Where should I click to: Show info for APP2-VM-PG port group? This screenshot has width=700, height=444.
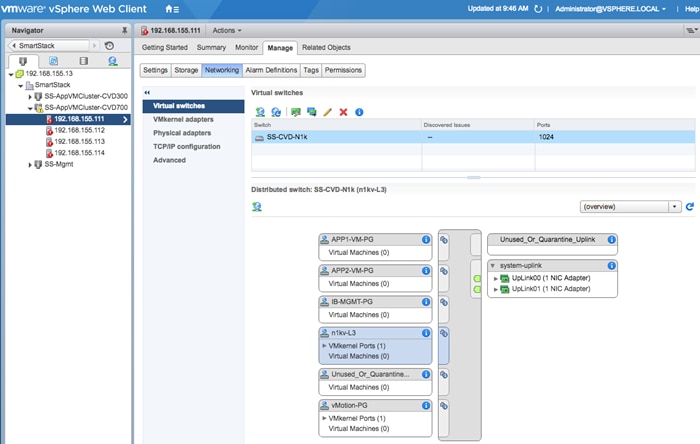426,271
